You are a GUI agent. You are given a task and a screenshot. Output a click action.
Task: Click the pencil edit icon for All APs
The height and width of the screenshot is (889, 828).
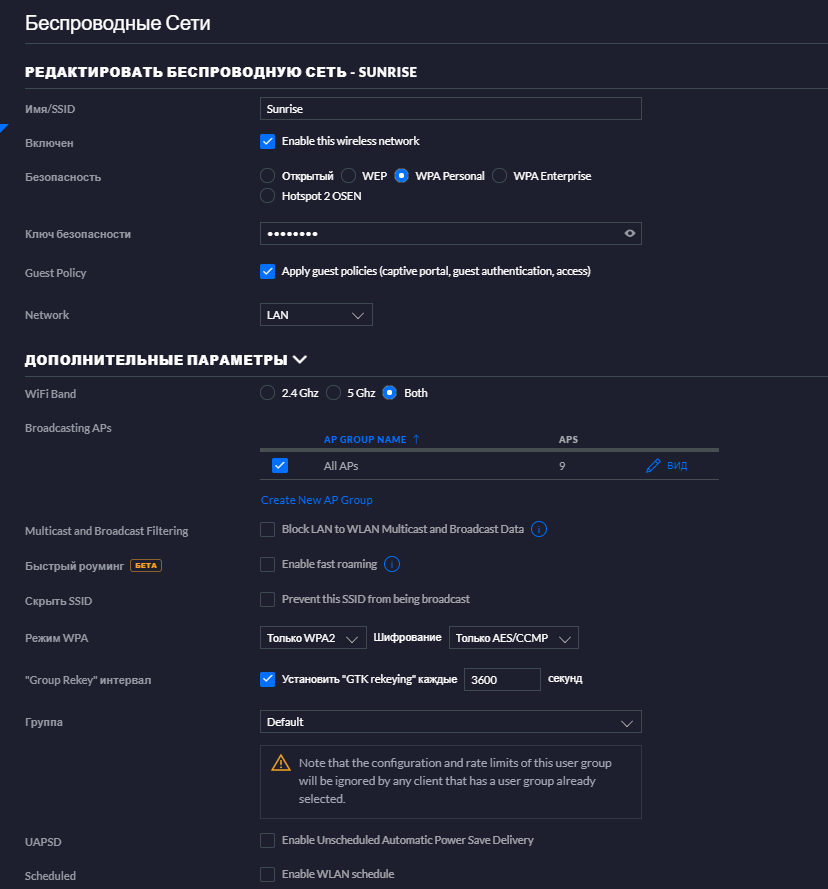point(653,465)
